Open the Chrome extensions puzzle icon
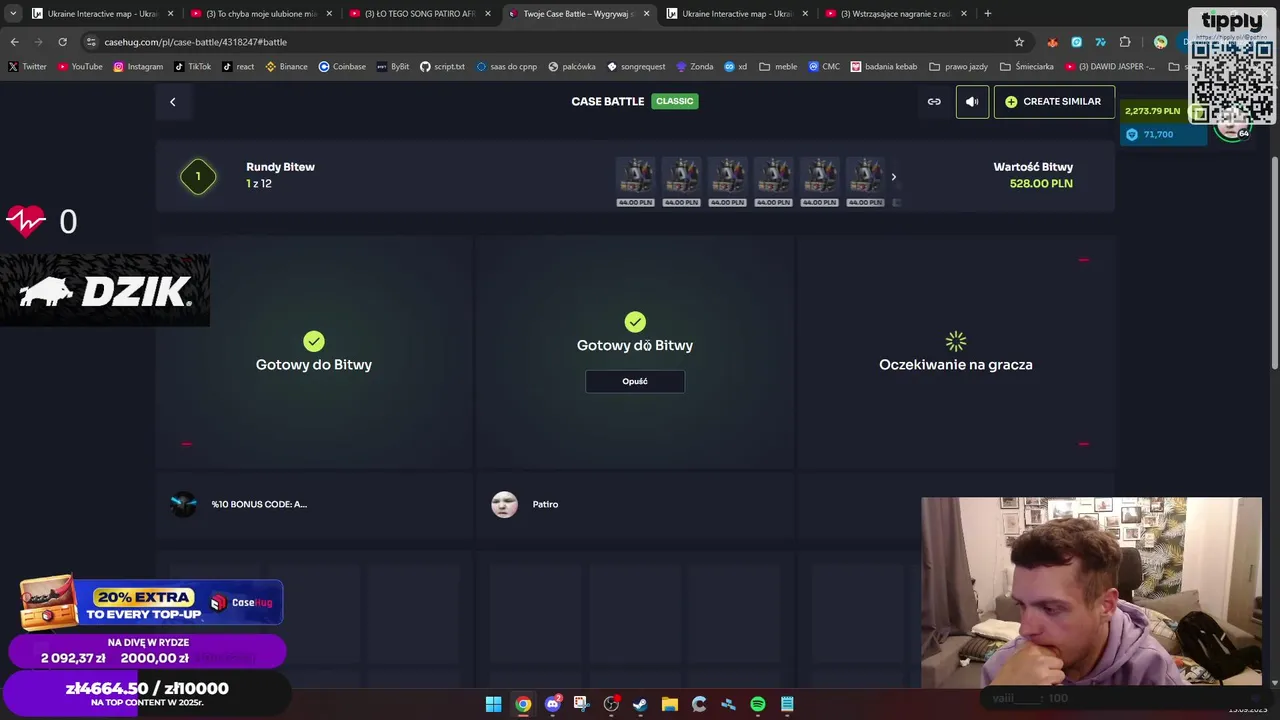Viewport: 1280px width, 720px height. coord(1125,42)
